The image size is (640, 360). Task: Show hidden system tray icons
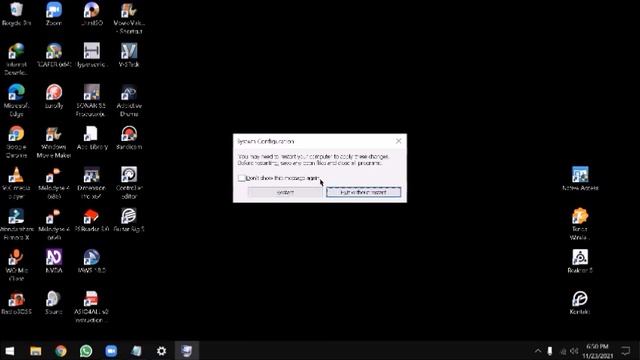[538, 351]
